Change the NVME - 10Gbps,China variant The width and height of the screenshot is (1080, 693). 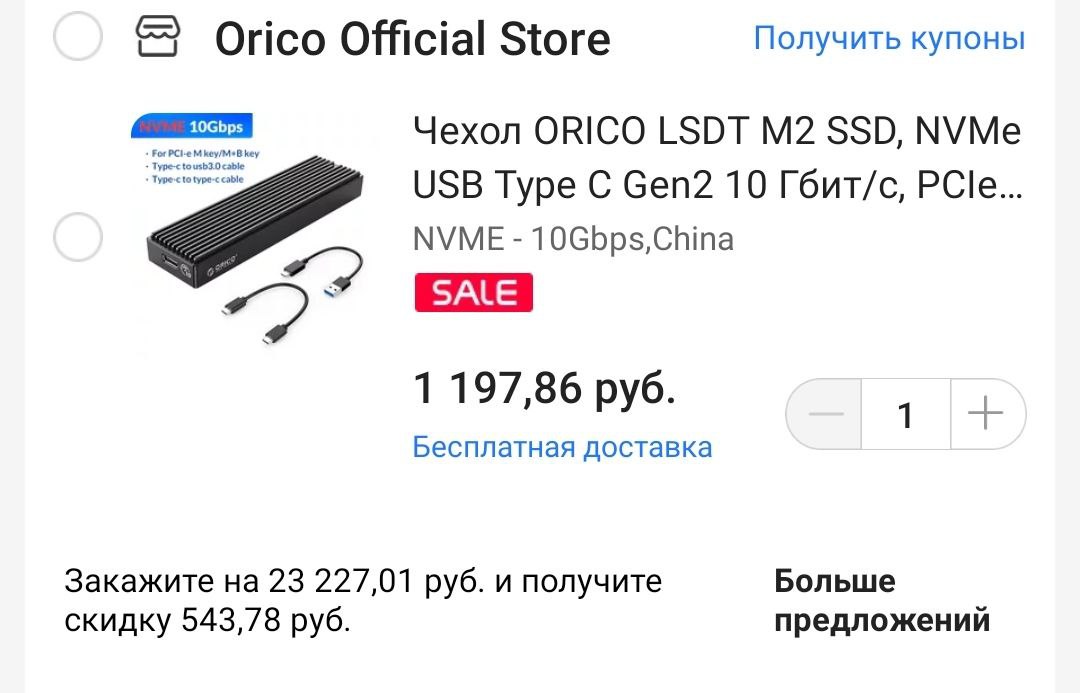pos(573,239)
